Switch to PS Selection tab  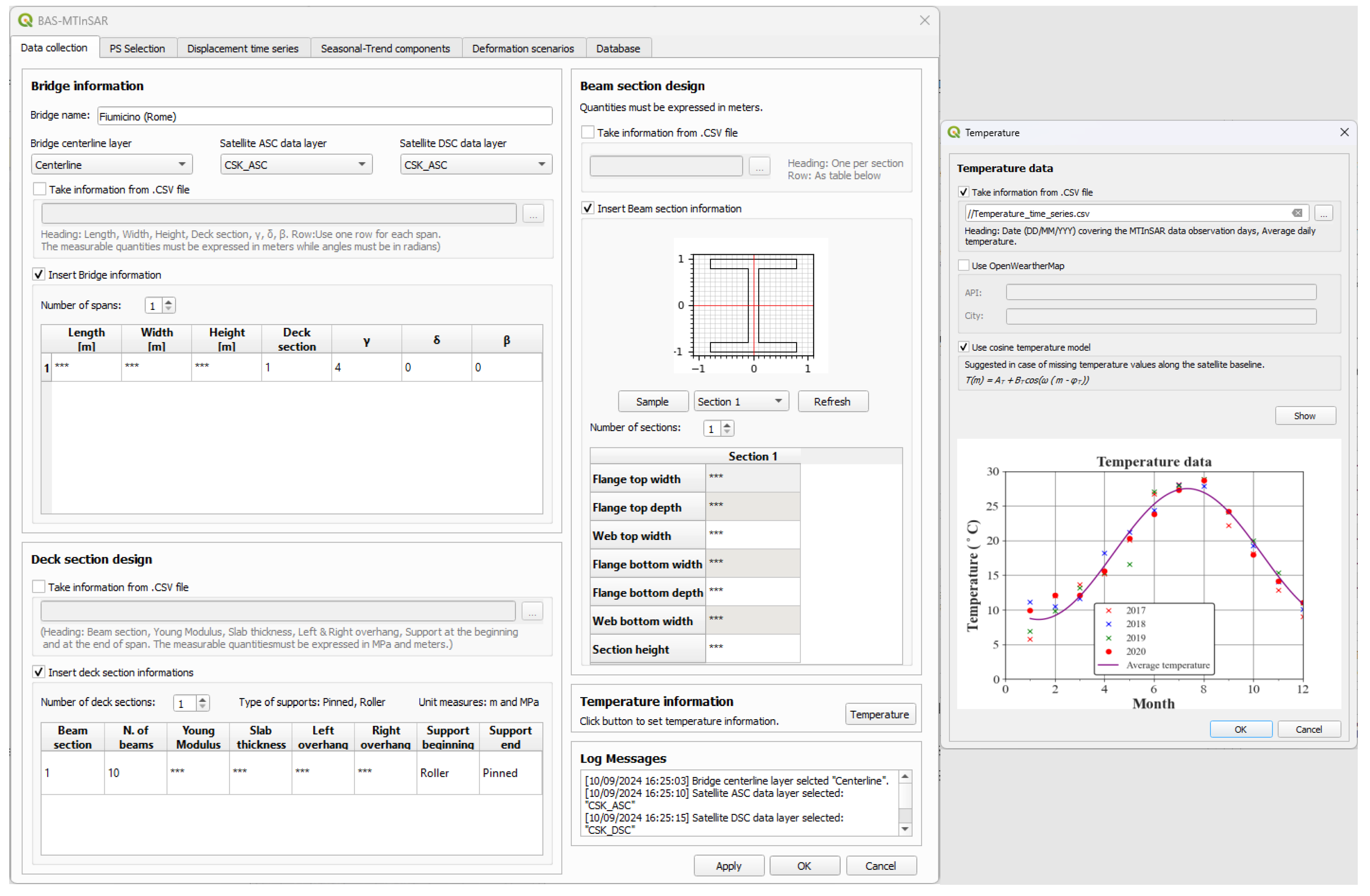pos(137,49)
